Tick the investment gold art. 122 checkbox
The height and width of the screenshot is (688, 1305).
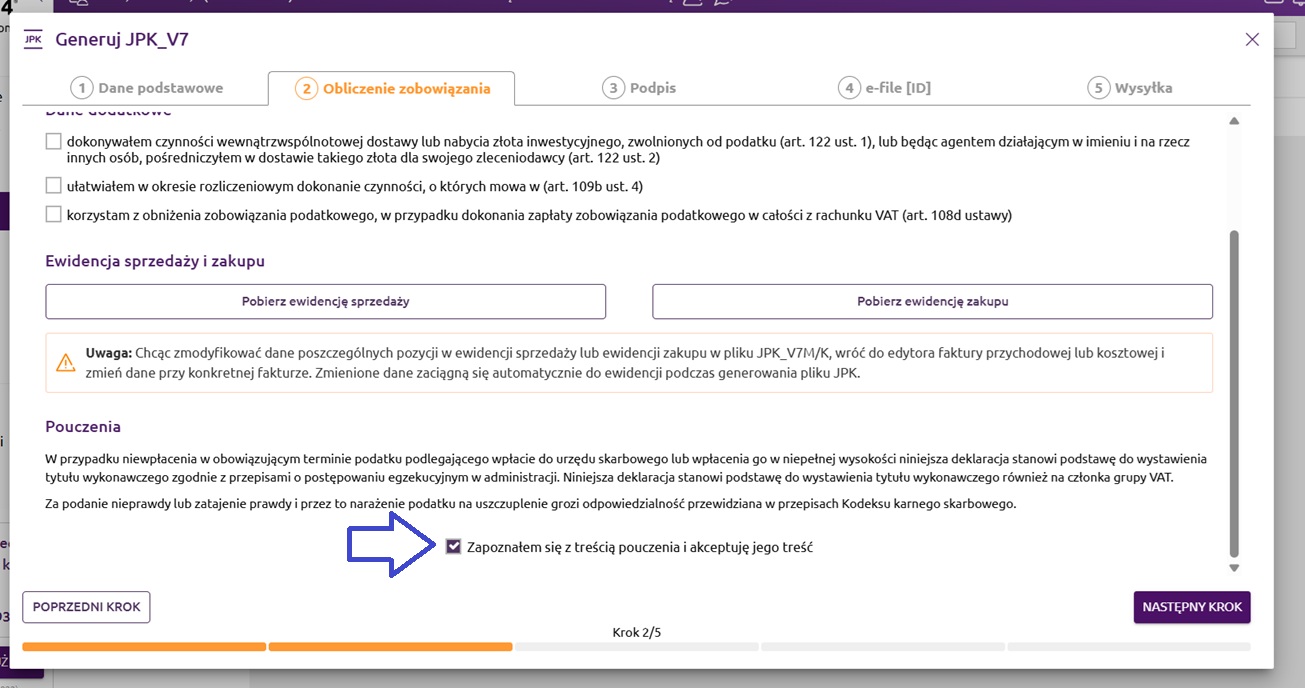click(54, 142)
